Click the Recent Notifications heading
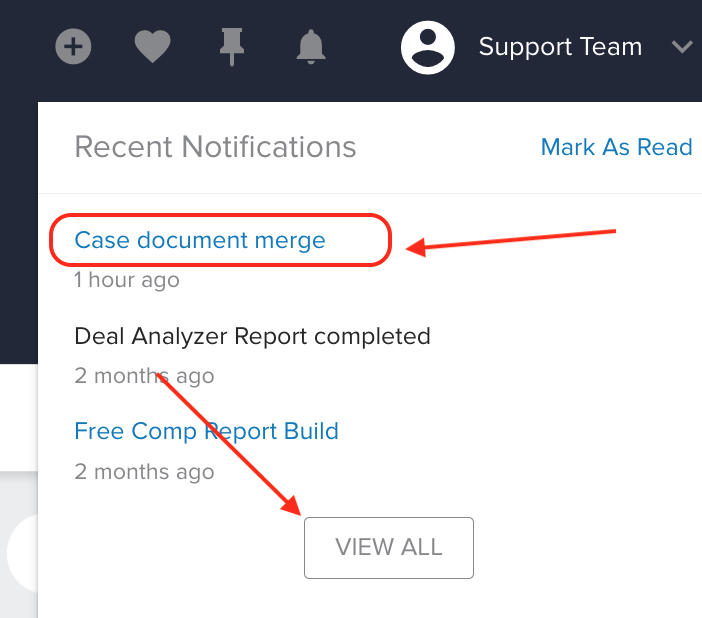702x618 pixels. click(x=215, y=147)
